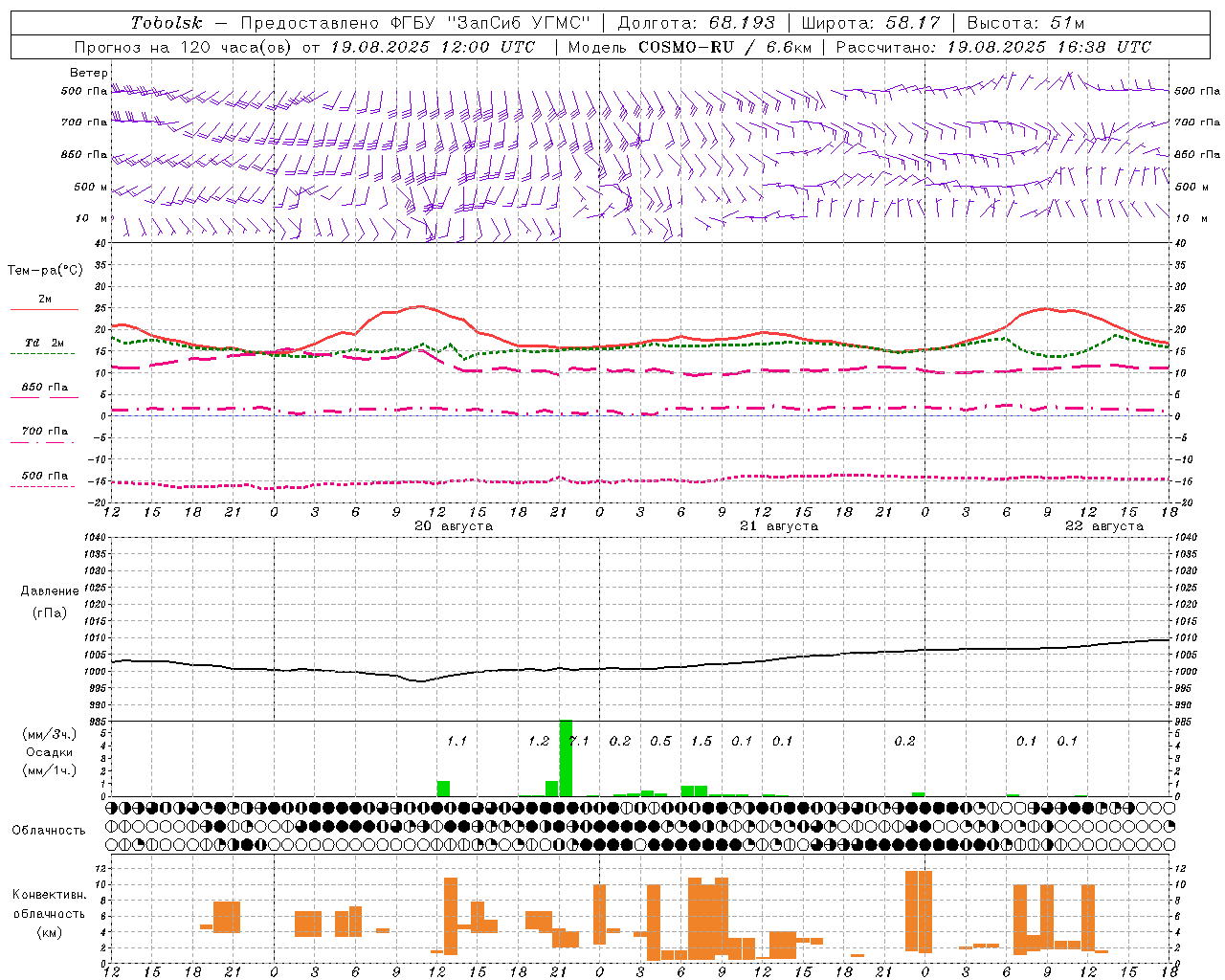Click the 0.5 precipitation value
Screen dimensions: 1225x980
coord(660,741)
